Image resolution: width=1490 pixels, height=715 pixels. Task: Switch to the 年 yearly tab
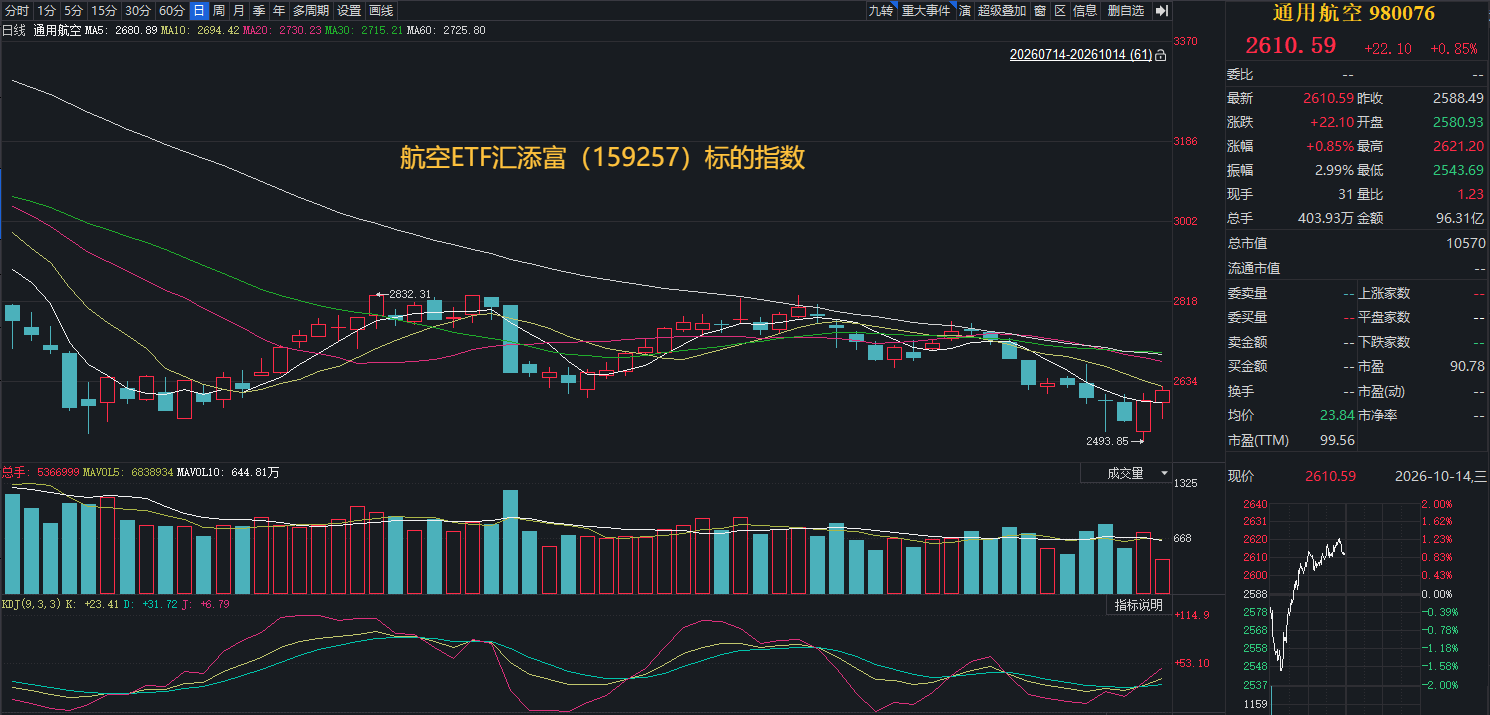(279, 11)
